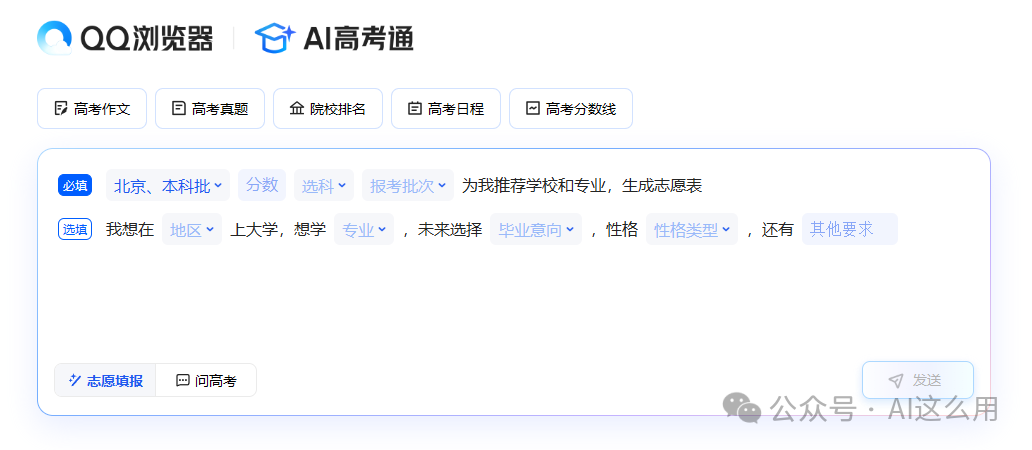Click the 高考分数线 chart icon
The height and width of the screenshot is (450, 1032).
coord(533,108)
